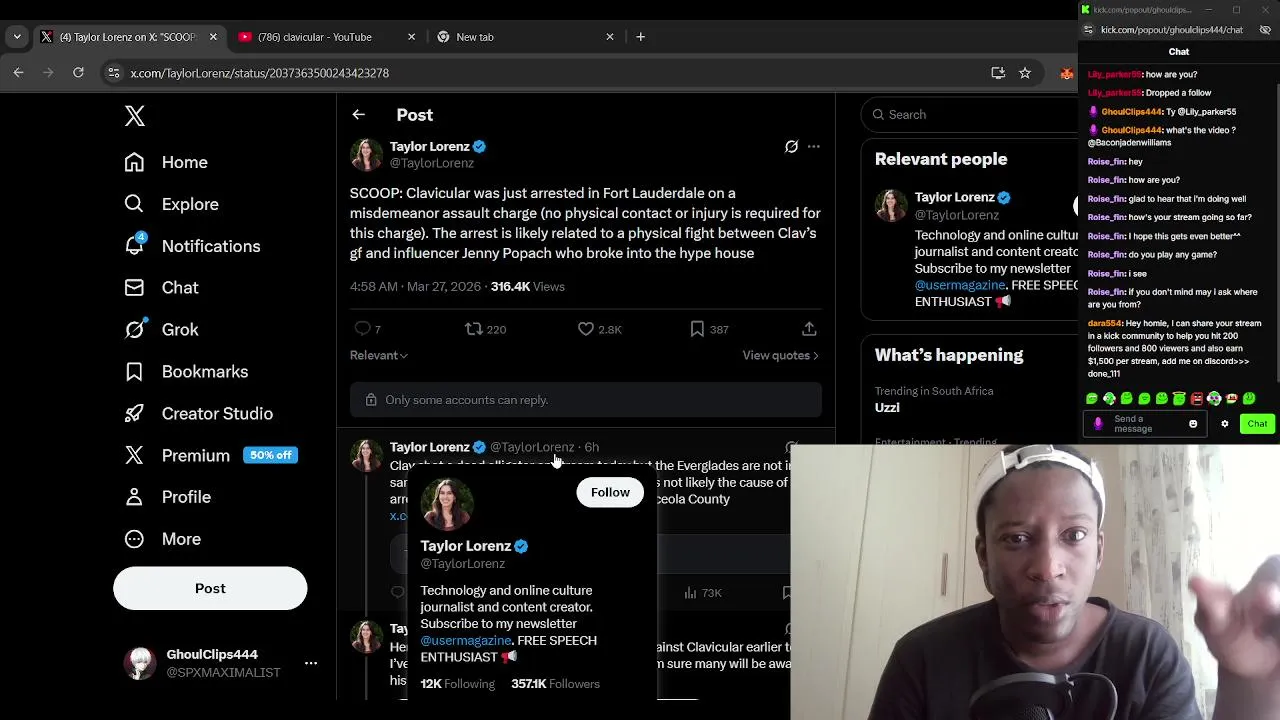The image size is (1280, 720).
Task: Switch to the clavicular YouTube tab
Action: click(314, 37)
